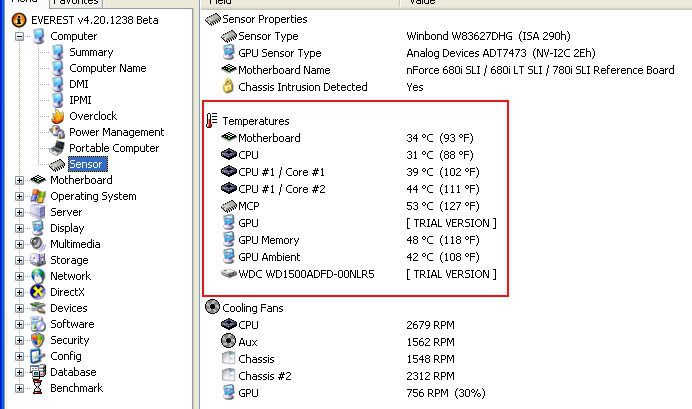Click the Display monitor icon

(x=38, y=228)
